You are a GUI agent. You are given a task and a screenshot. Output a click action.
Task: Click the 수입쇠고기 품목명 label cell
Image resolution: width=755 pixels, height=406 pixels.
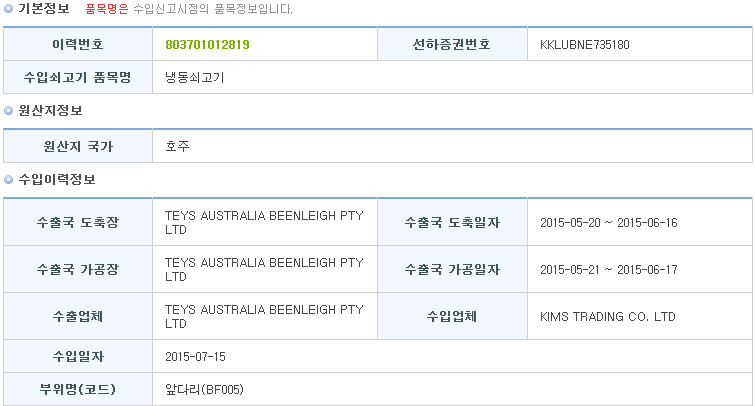click(x=78, y=77)
